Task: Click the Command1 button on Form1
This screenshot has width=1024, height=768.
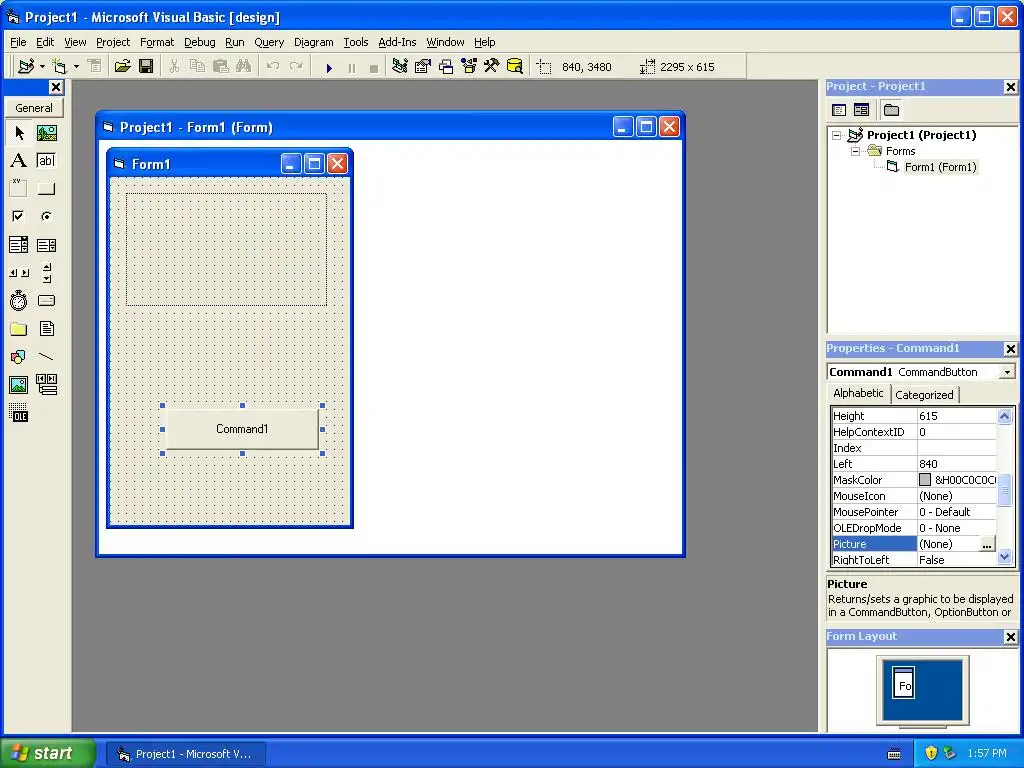Action: [242, 429]
